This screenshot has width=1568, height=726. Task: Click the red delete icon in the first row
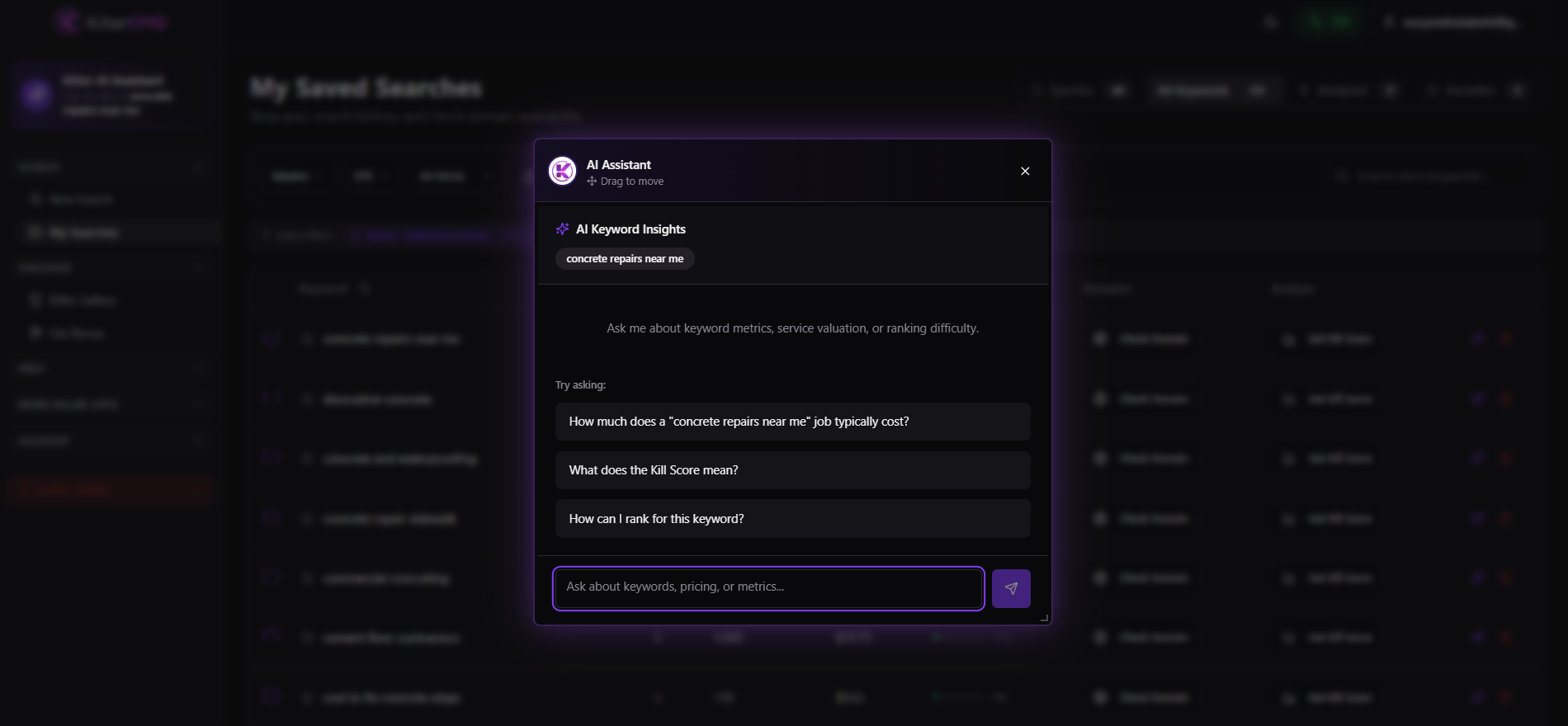tap(1505, 338)
